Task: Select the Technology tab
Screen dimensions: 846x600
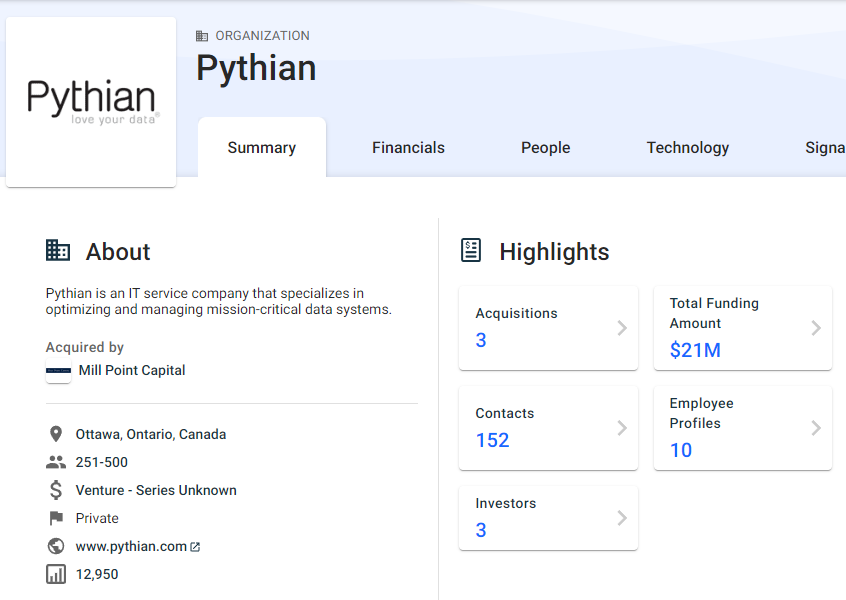Action: pos(688,148)
